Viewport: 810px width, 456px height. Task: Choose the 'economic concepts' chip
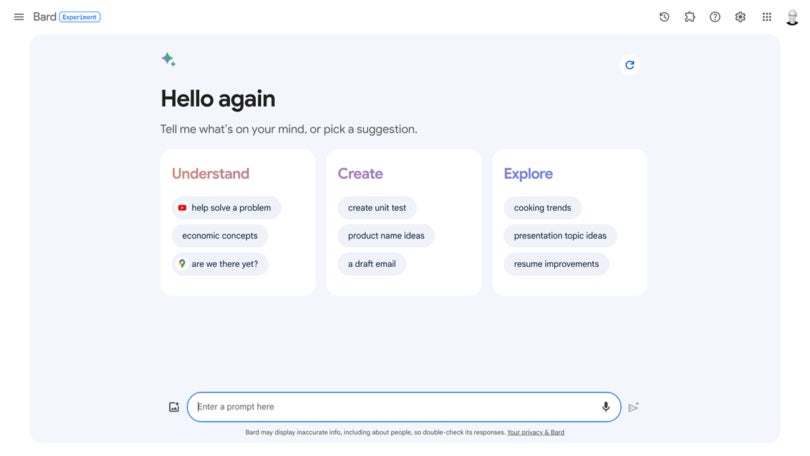pyautogui.click(x=220, y=235)
